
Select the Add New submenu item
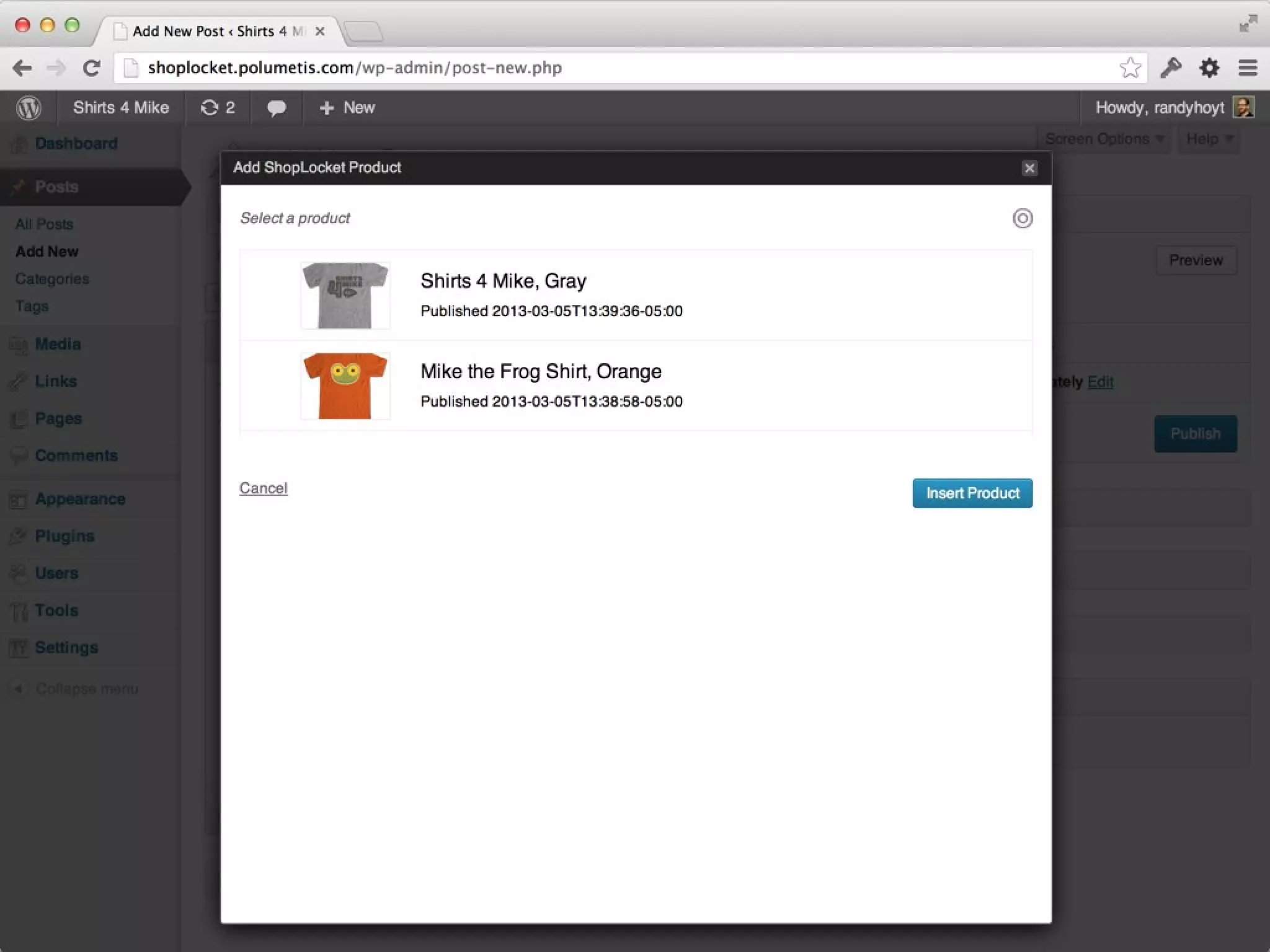tap(47, 252)
